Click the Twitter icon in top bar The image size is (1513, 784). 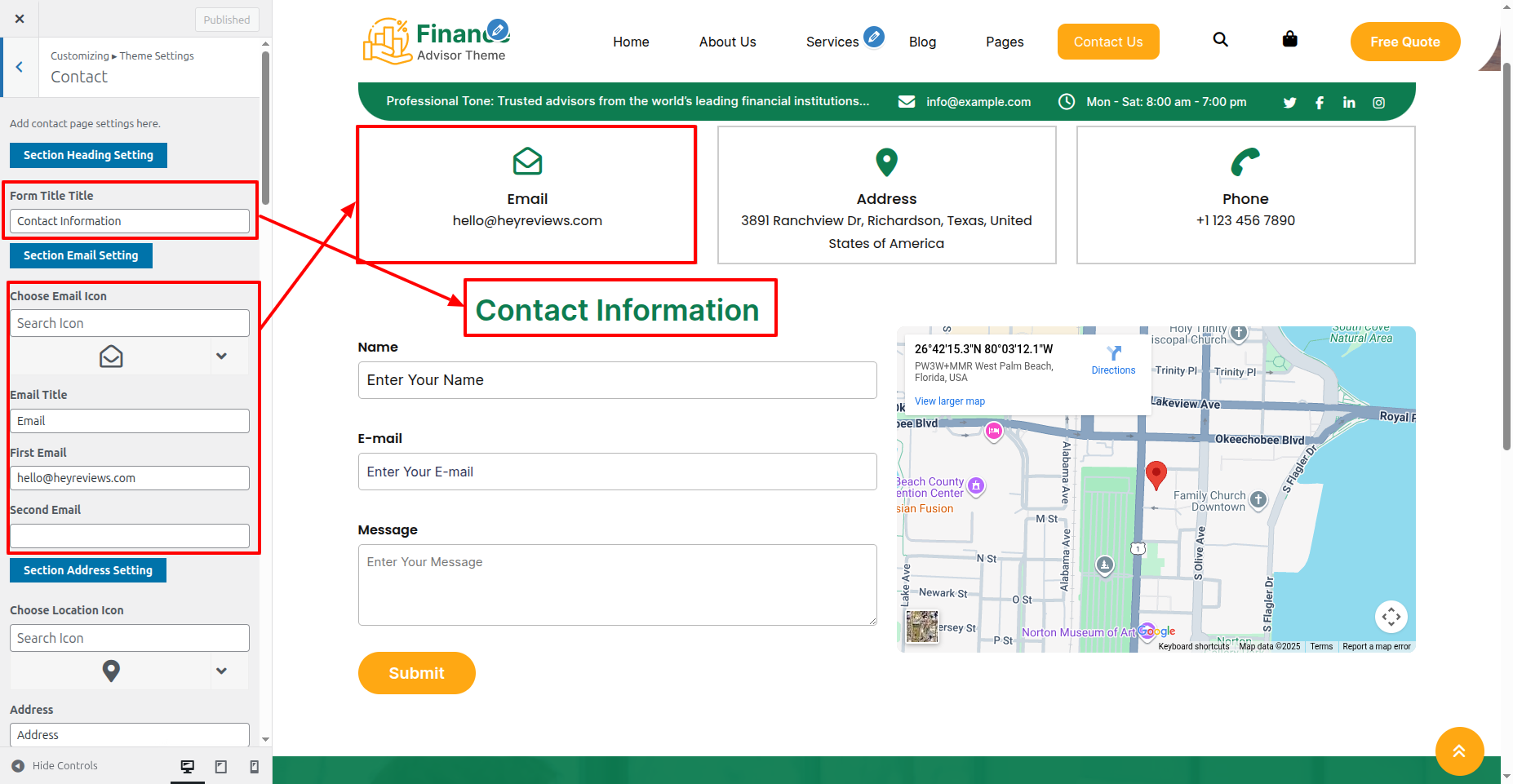1289,103
